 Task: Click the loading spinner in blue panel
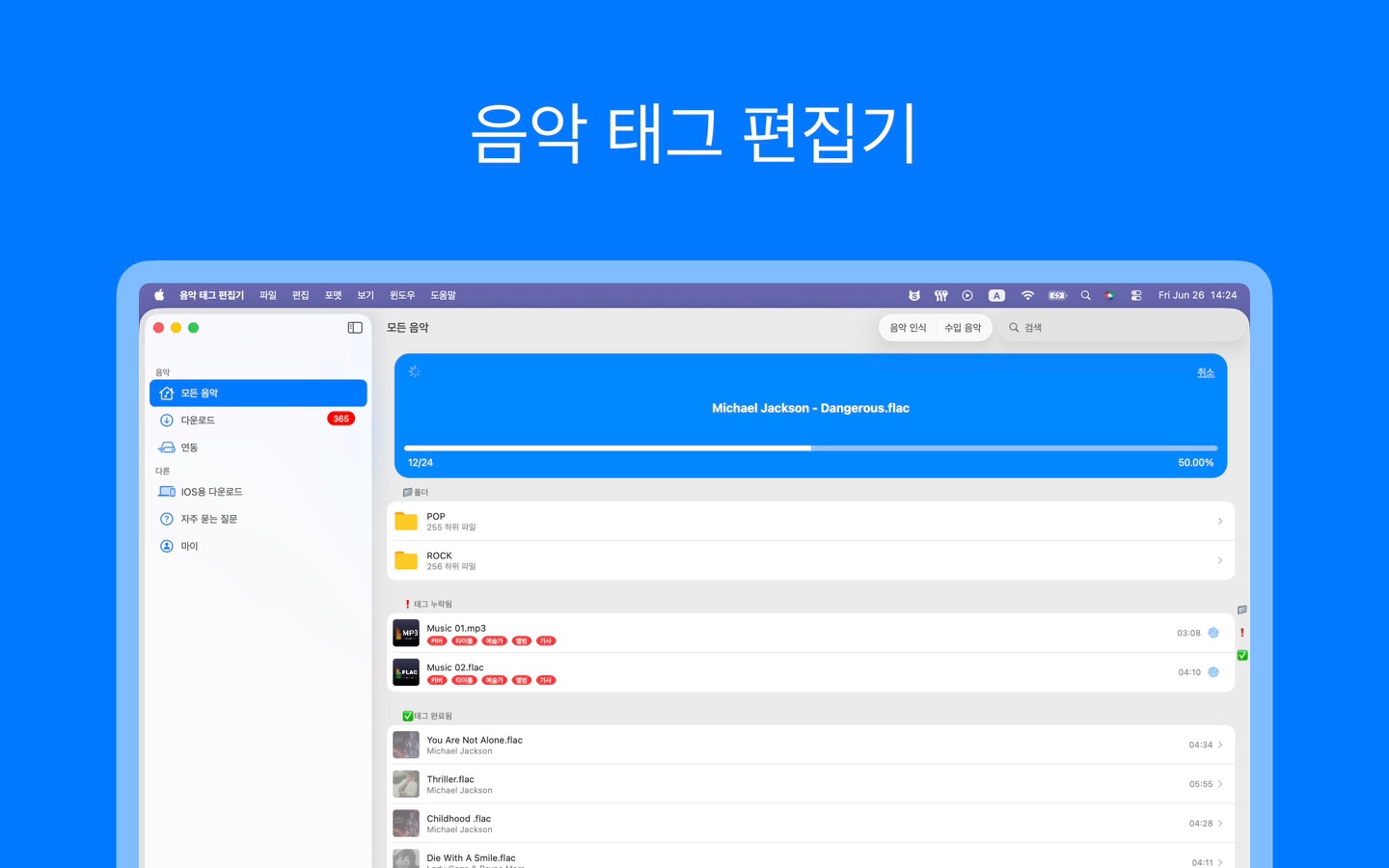(415, 371)
